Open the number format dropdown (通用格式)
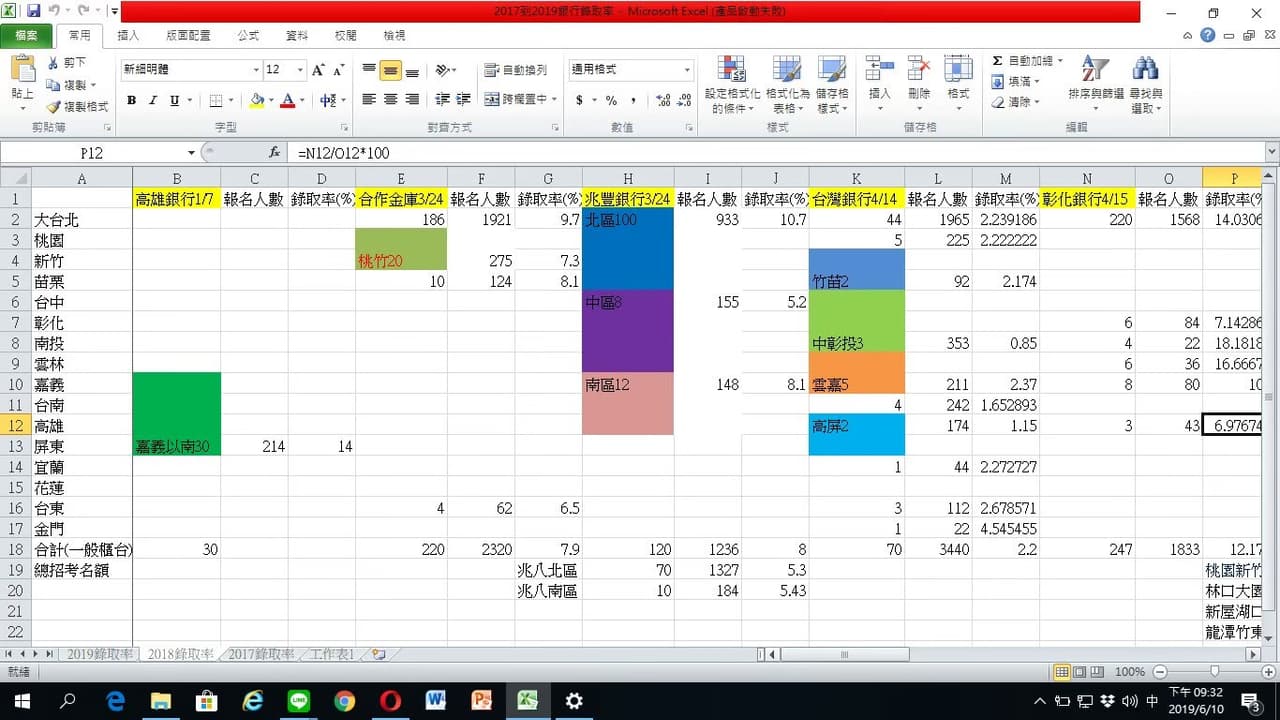This screenshot has width=1280, height=720. (x=687, y=70)
